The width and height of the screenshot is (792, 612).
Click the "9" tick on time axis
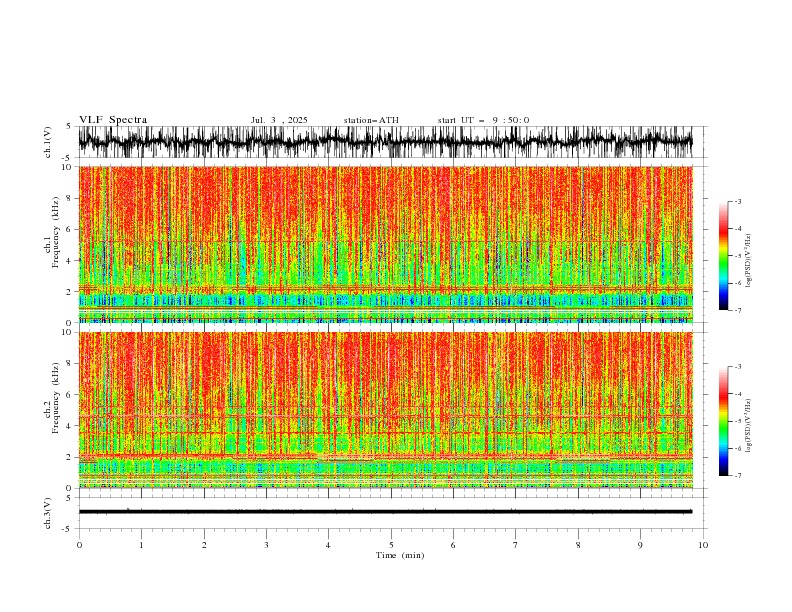pos(640,545)
